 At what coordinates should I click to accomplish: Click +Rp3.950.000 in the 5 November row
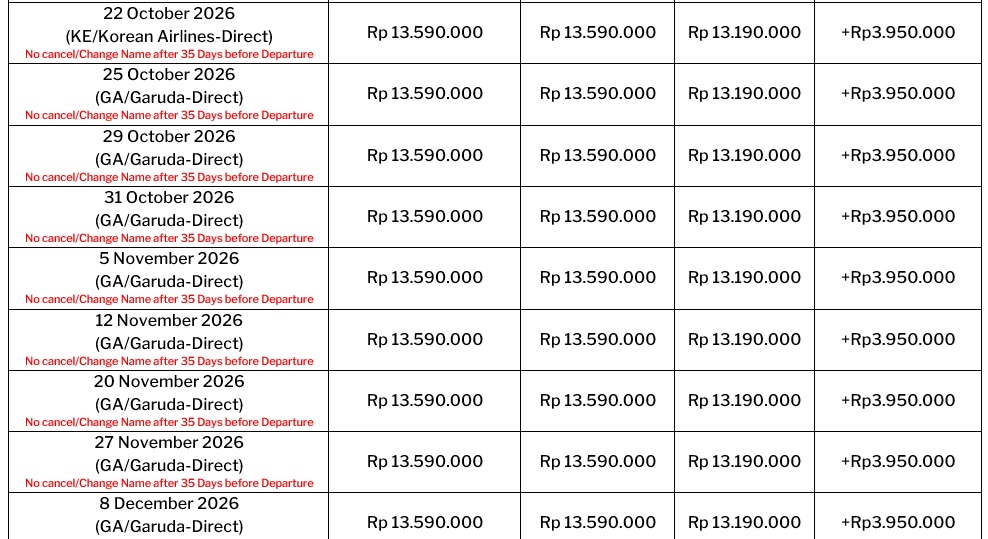click(897, 278)
